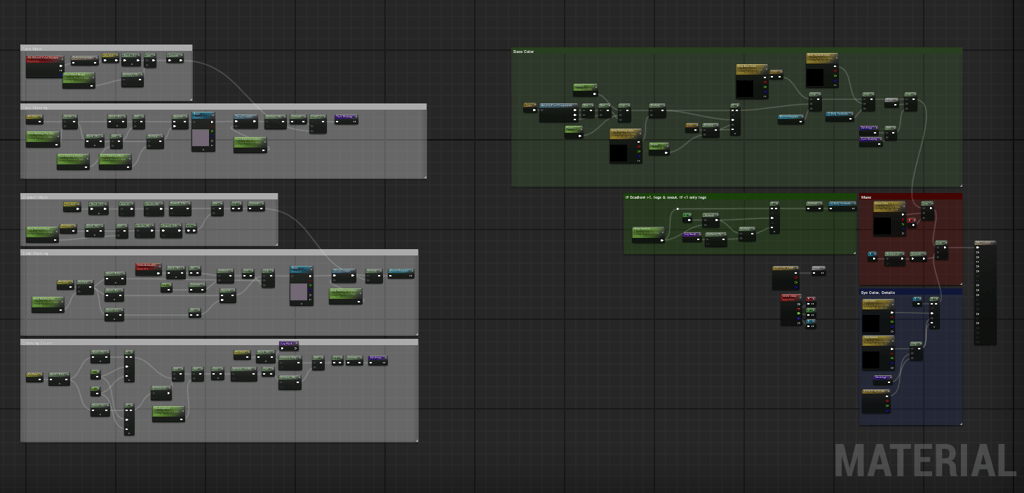Select the red-header node in the fourth gray comment box
Image resolution: width=1024 pixels, height=493 pixels.
148,269
